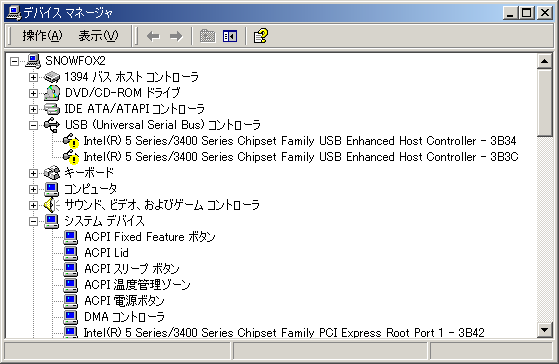Image resolution: width=559 pixels, height=364 pixels.
Task: Expand the キーボード node
Action: pos(33,173)
